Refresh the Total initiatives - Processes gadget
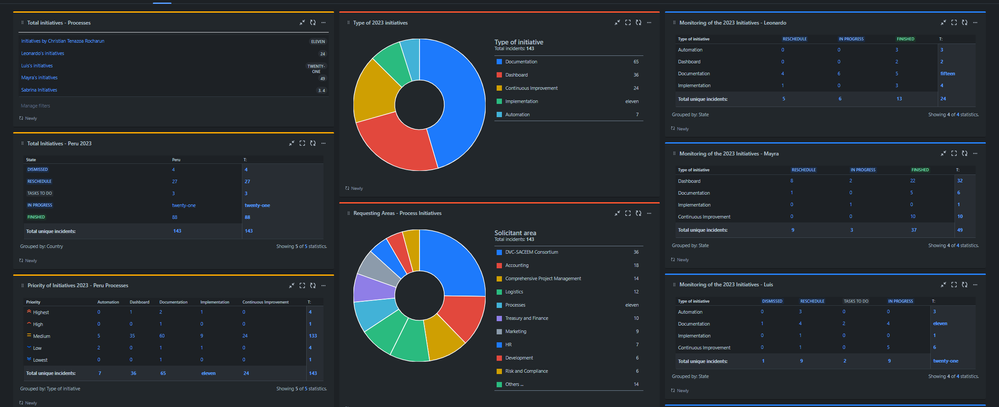 tap(313, 22)
